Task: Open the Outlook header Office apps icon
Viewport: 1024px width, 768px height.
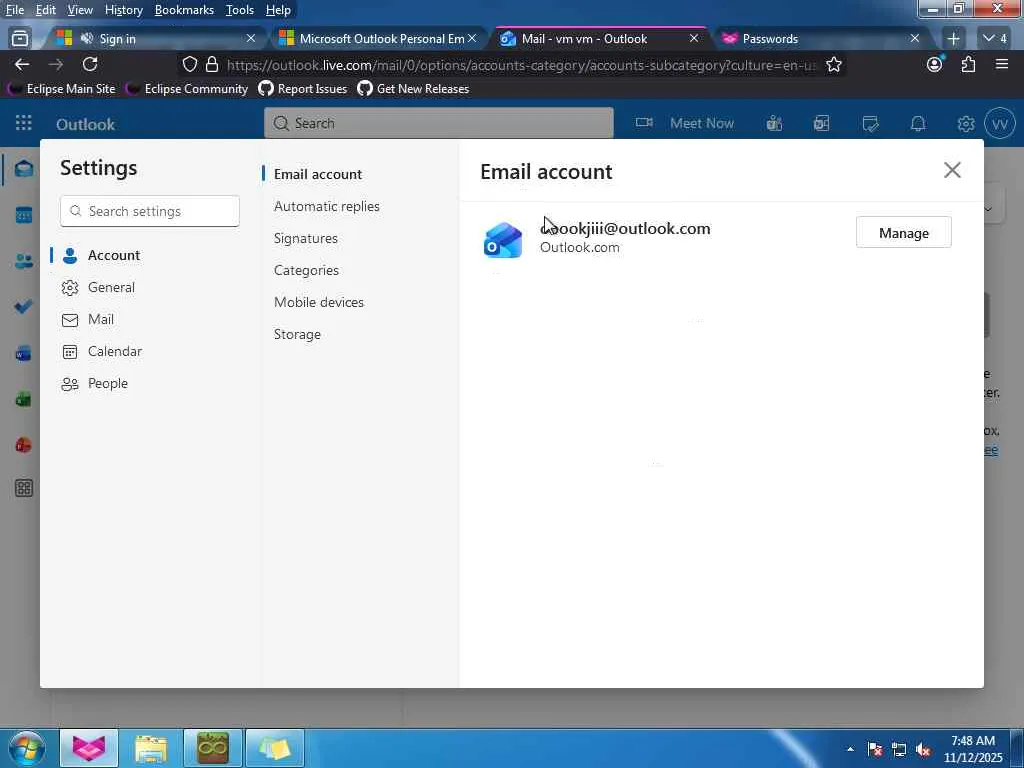Action: pos(822,123)
